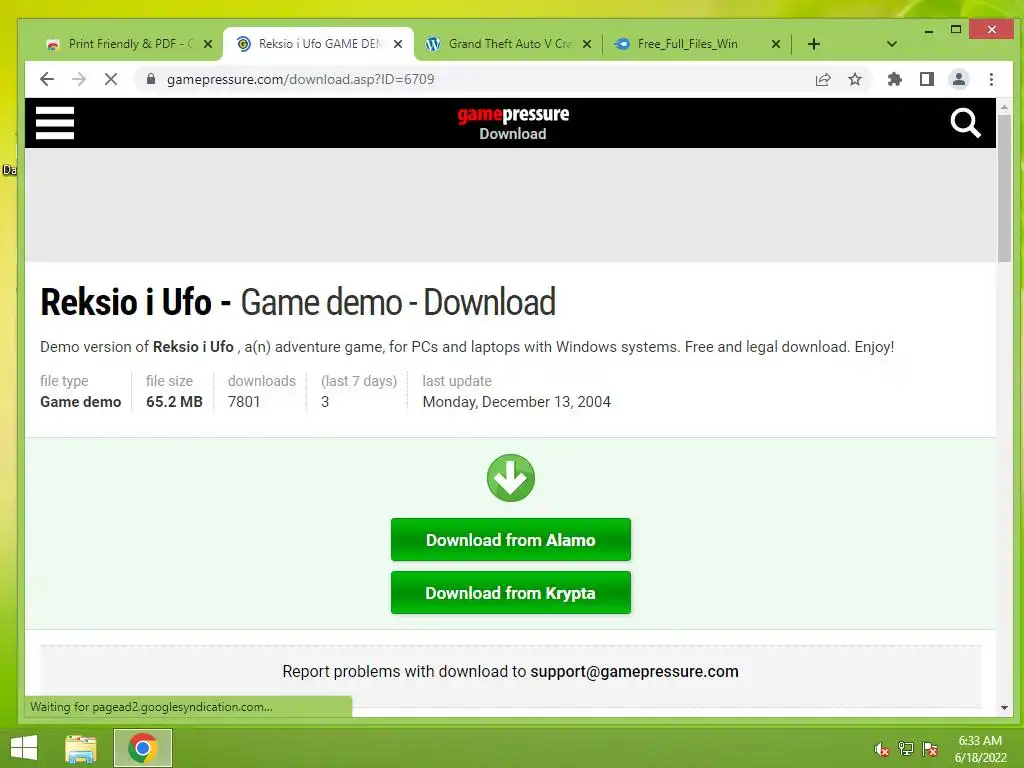Click Download from Alamo button
The height and width of the screenshot is (768, 1024).
[511, 539]
